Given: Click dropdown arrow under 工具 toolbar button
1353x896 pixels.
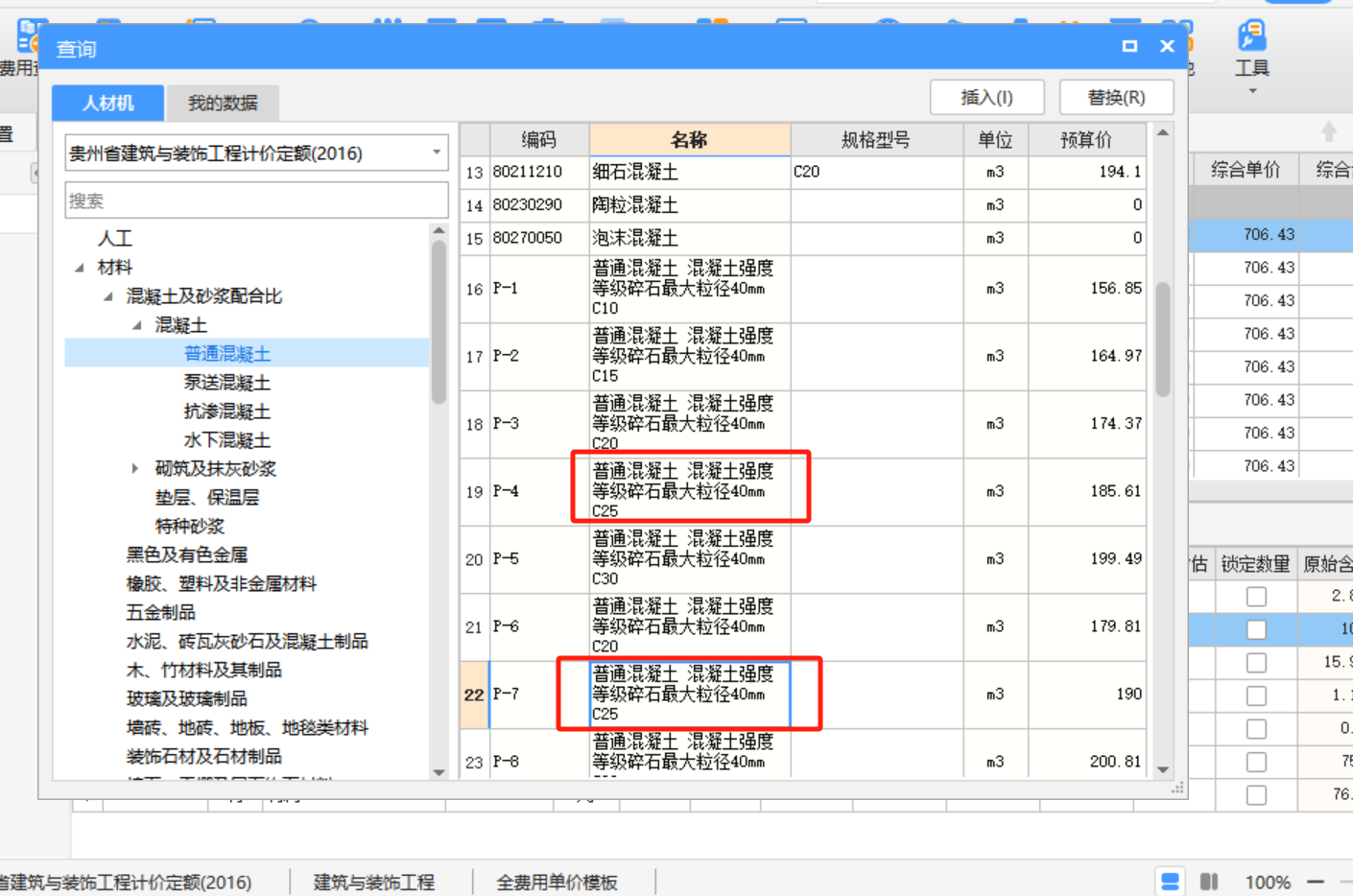Looking at the screenshot, I should click(1252, 92).
